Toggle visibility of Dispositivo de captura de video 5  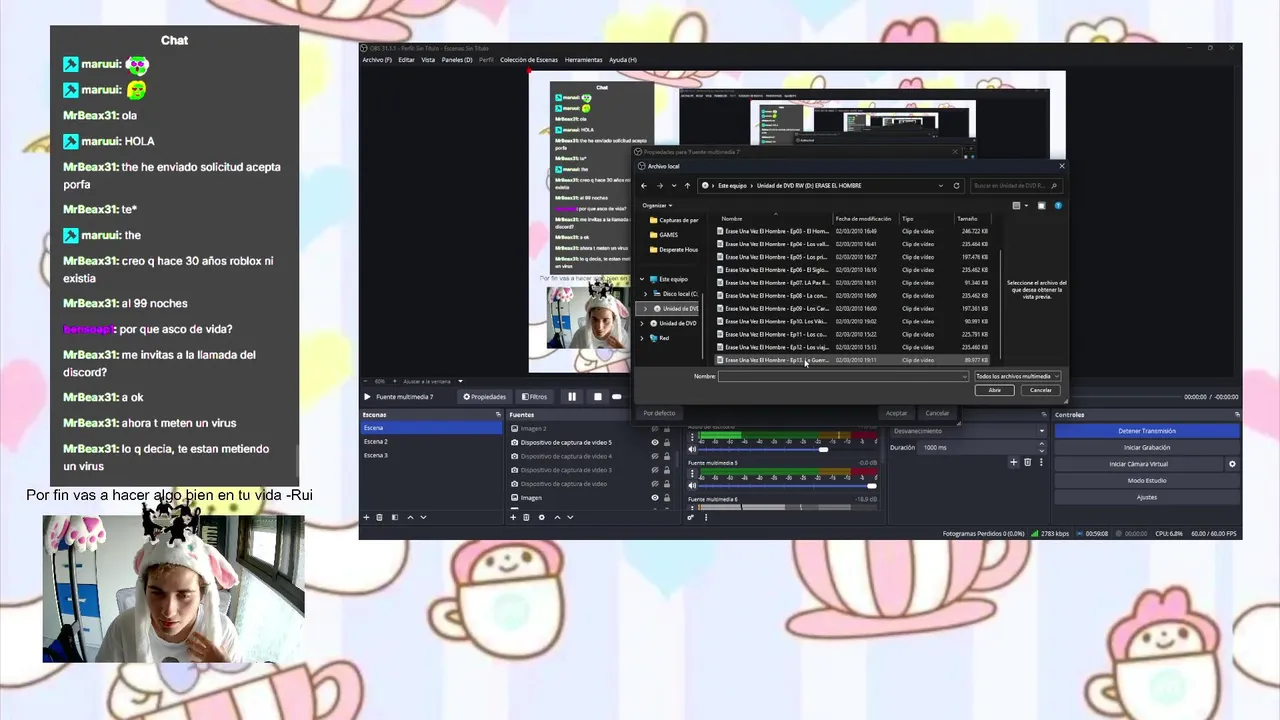click(x=655, y=442)
